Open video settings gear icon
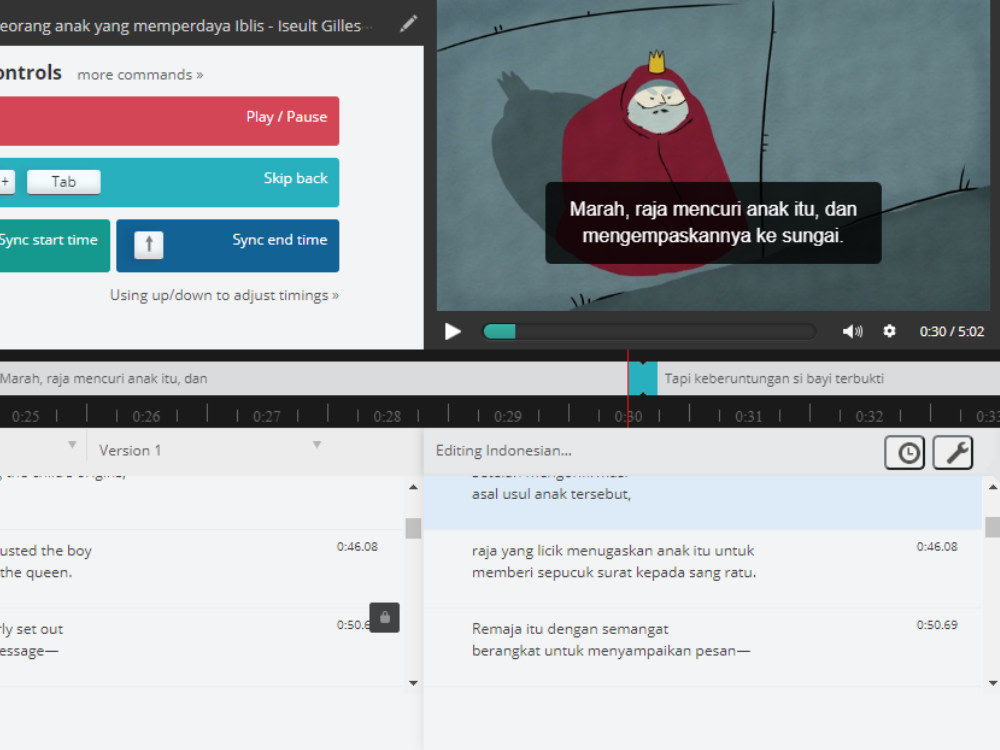 click(889, 331)
